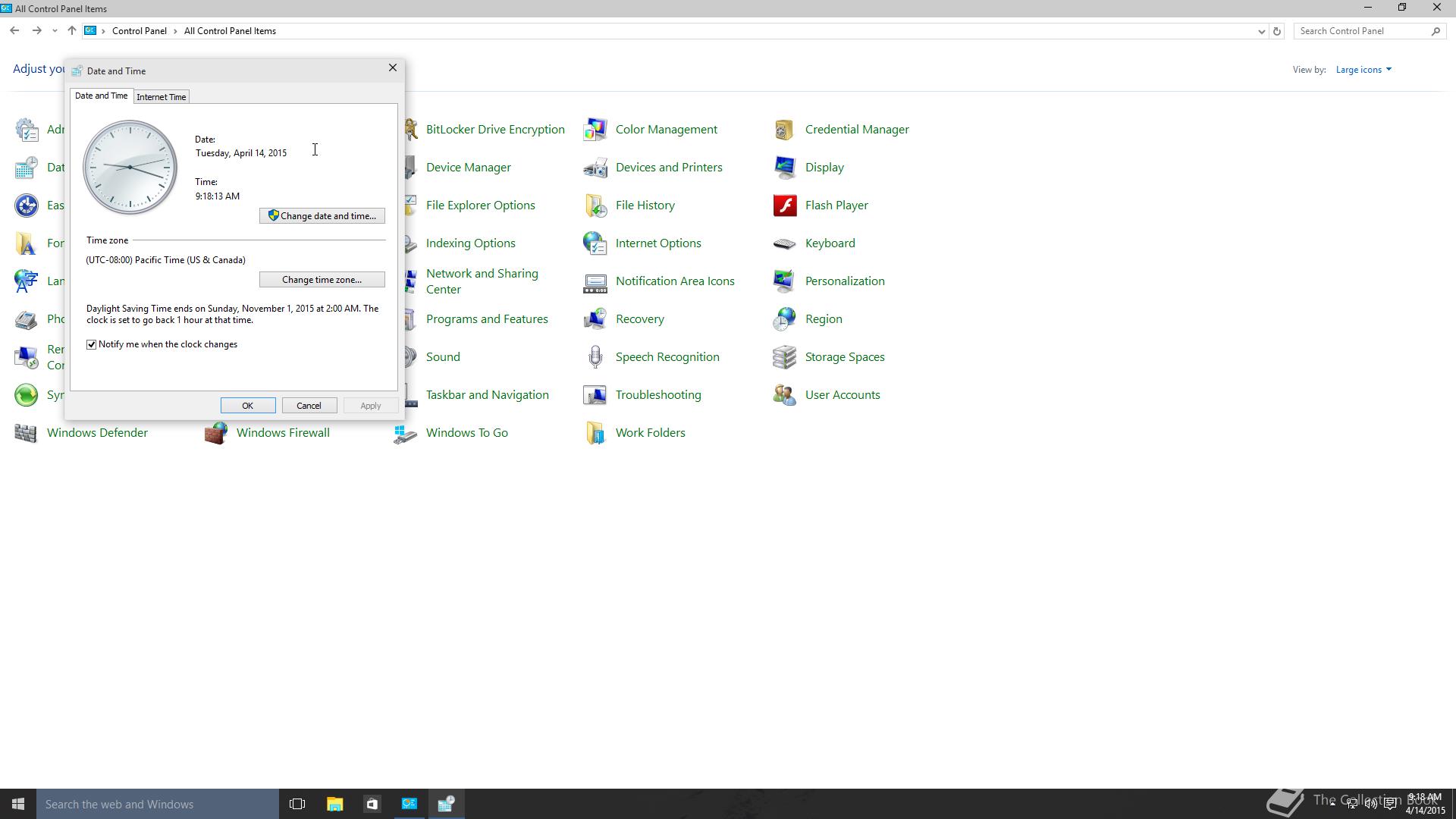The width and height of the screenshot is (1456, 819).
Task: Open the Personalization icon
Action: coord(785,281)
